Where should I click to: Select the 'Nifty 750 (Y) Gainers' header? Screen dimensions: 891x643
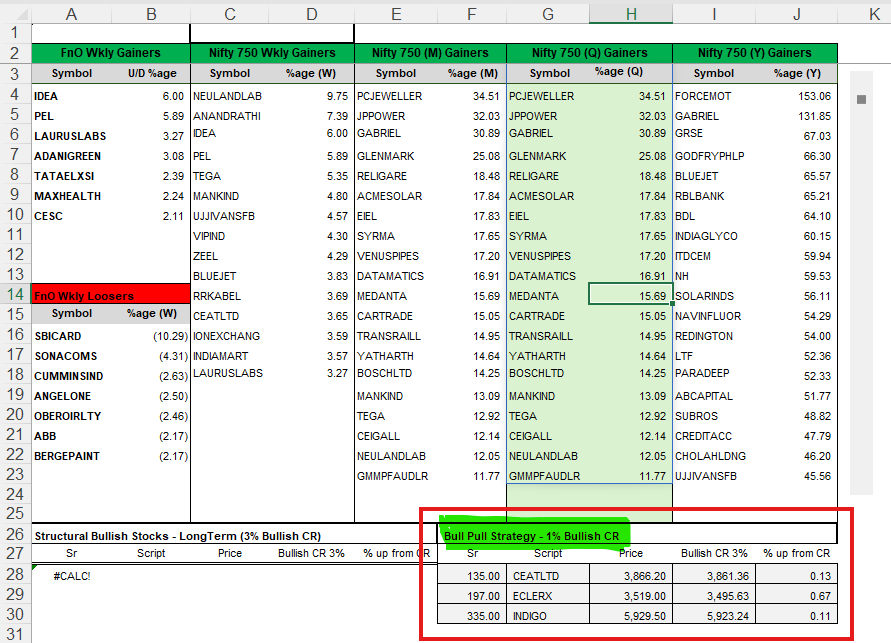point(755,53)
